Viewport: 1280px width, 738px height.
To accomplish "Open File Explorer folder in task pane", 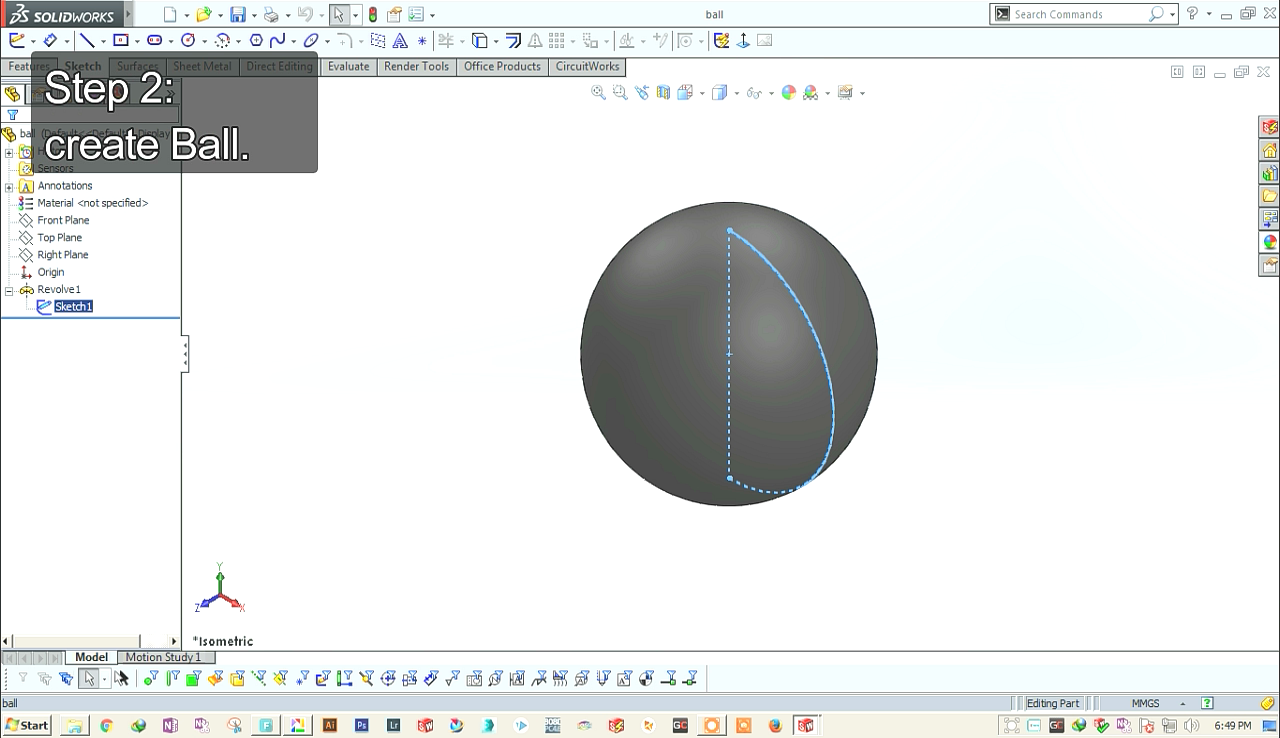I will pyautogui.click(x=1270, y=196).
